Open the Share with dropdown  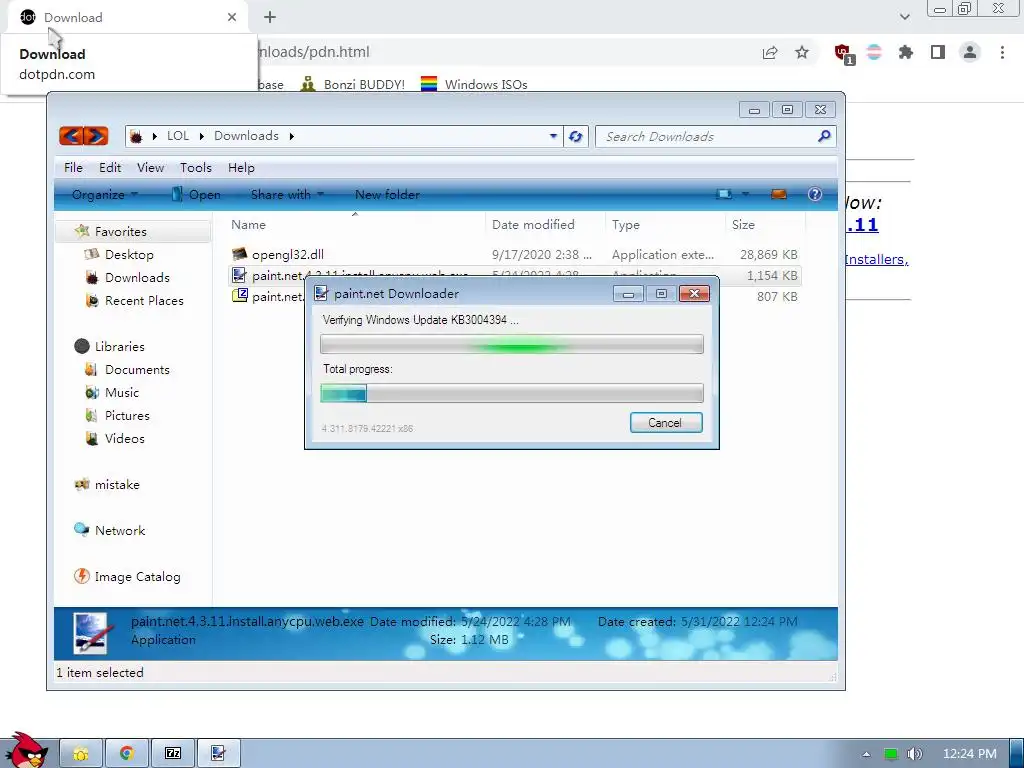point(287,195)
